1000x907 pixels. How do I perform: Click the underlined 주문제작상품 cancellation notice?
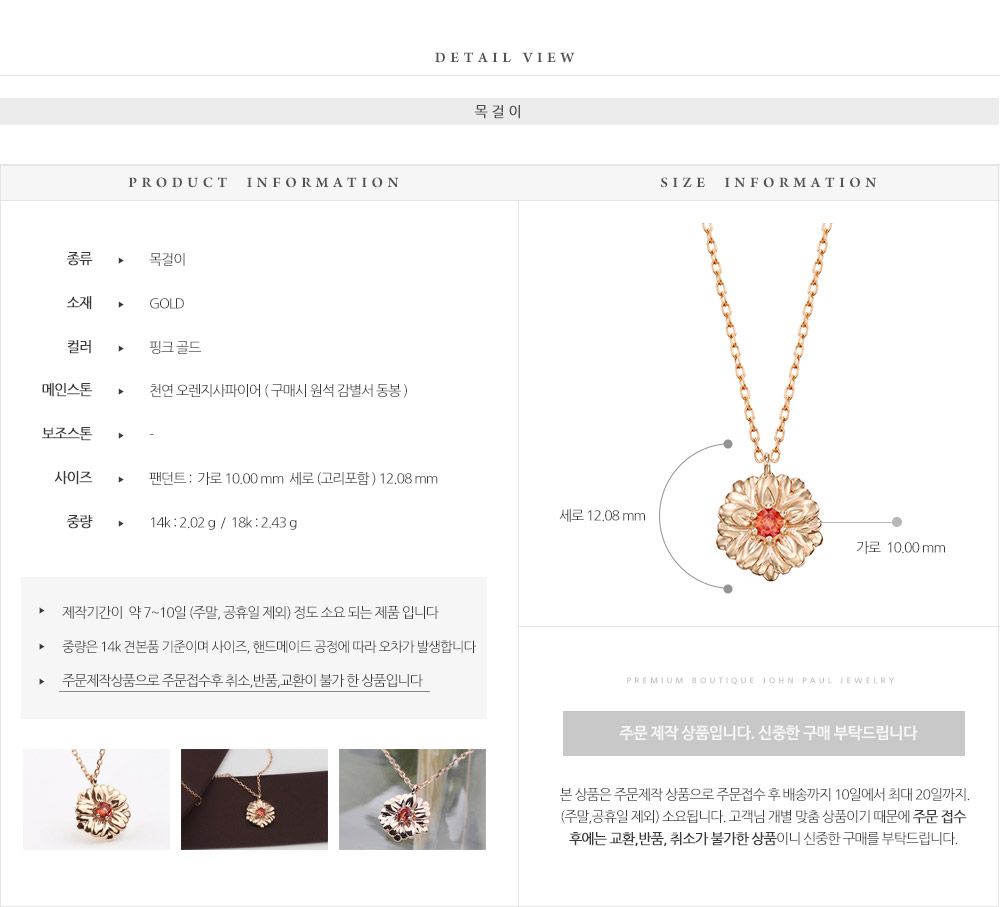coord(242,681)
